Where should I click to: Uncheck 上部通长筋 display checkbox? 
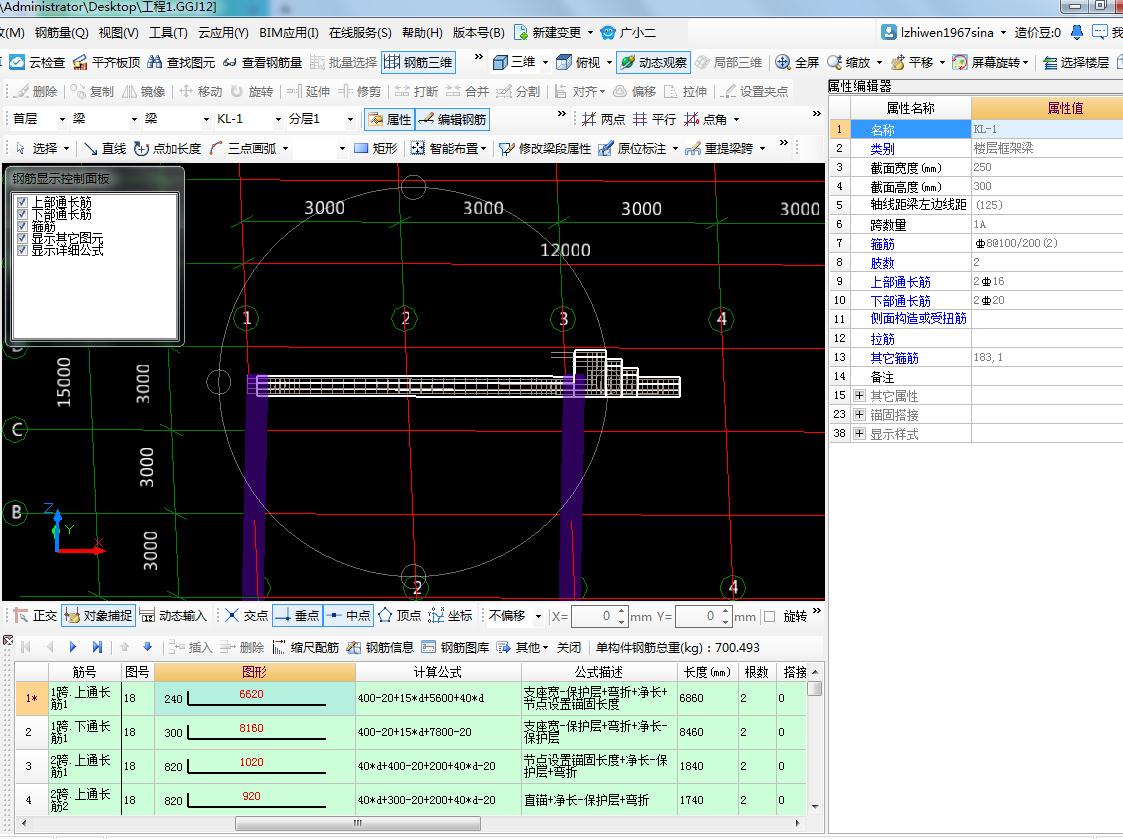pyautogui.click(x=22, y=203)
